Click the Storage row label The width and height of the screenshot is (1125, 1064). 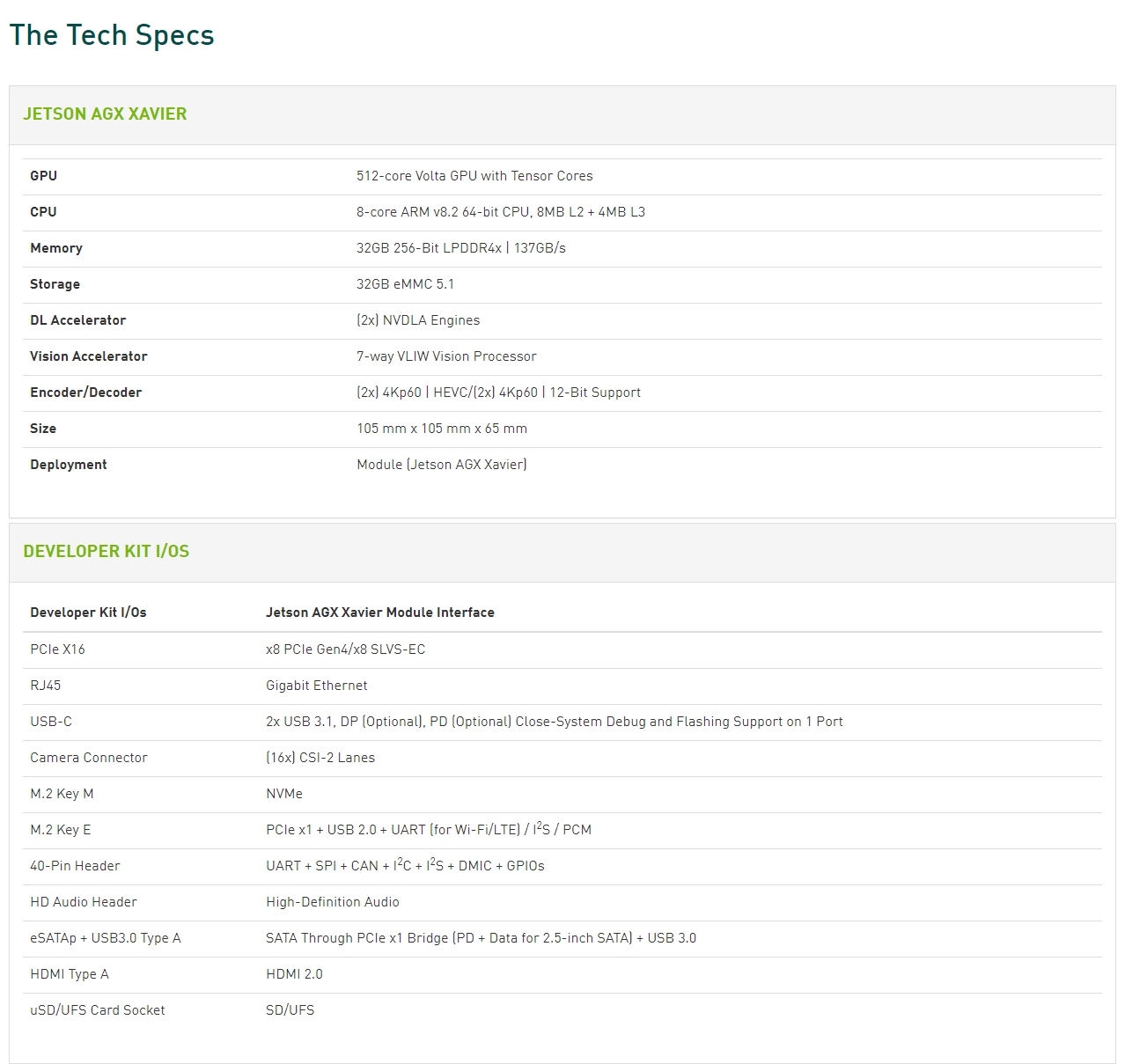(55, 284)
